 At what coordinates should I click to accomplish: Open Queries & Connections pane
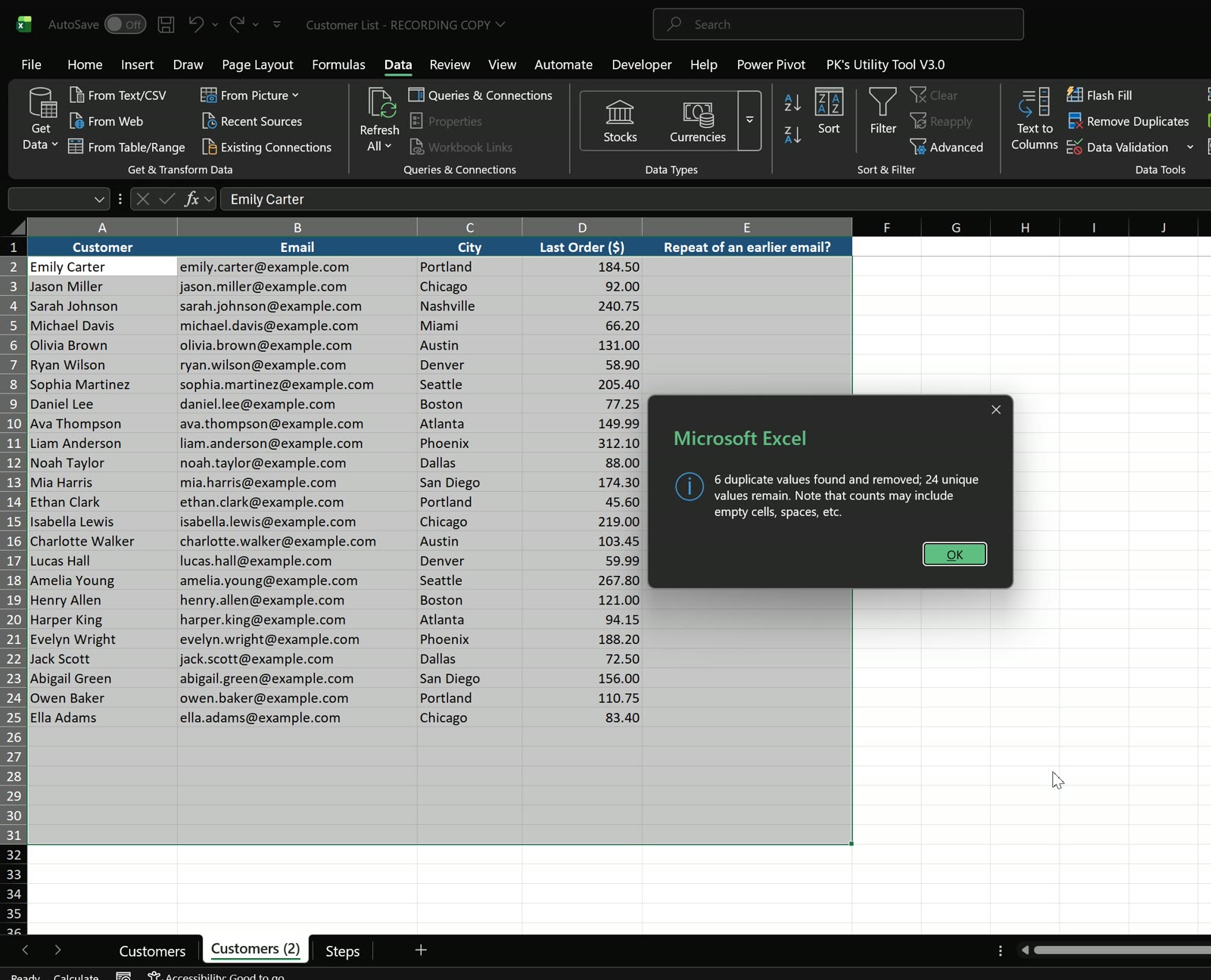(480, 95)
